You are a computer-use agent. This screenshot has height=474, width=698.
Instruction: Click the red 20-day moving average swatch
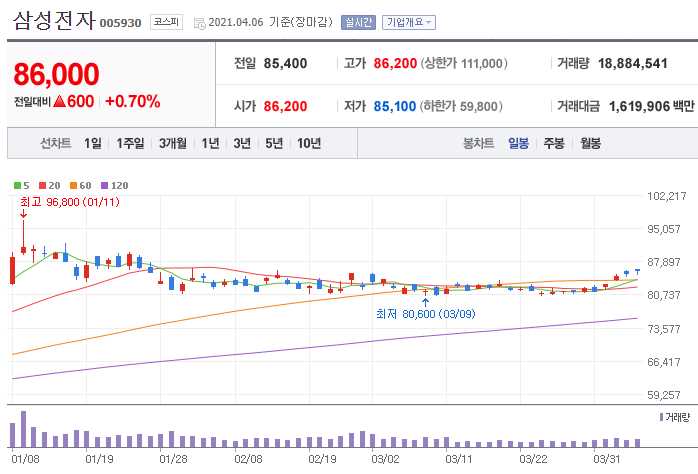click(x=42, y=185)
